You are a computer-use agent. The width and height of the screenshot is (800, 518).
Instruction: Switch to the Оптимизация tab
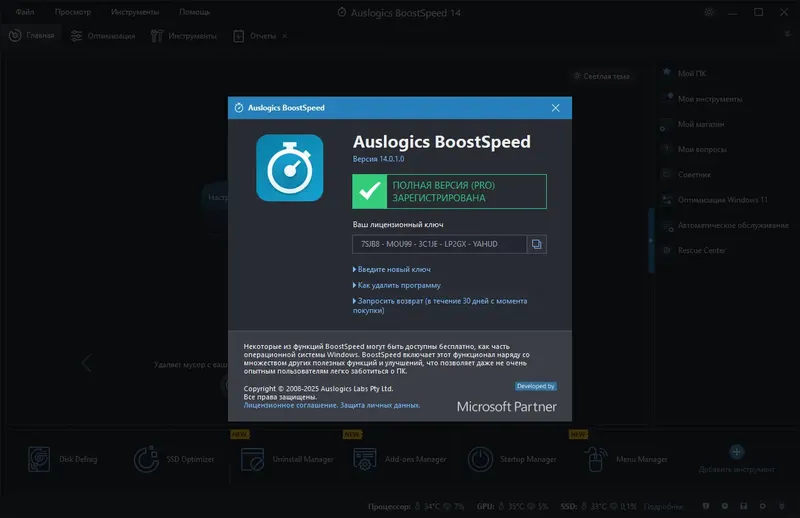(103, 36)
